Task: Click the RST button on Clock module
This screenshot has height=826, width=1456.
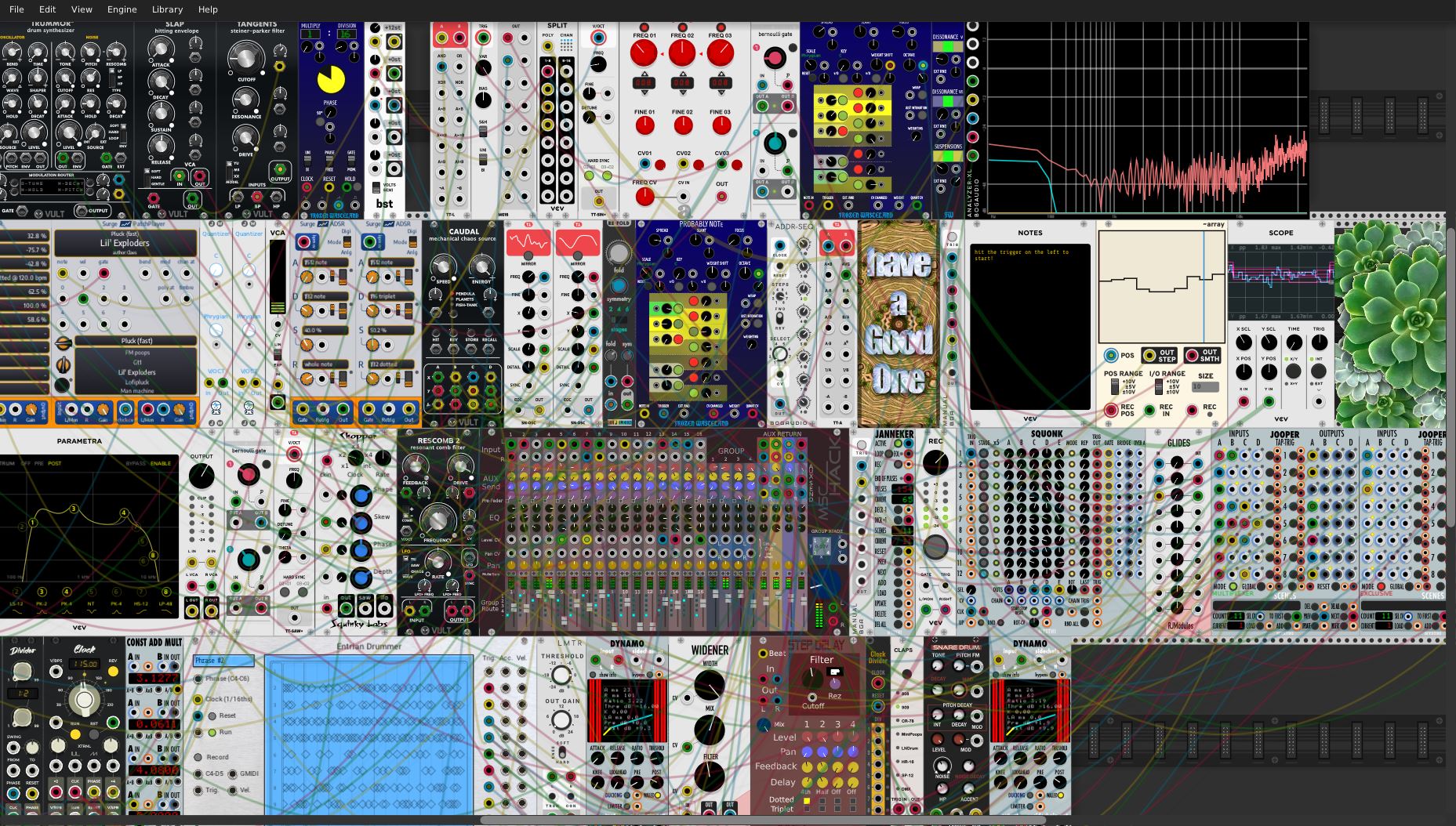Action: 94,734
